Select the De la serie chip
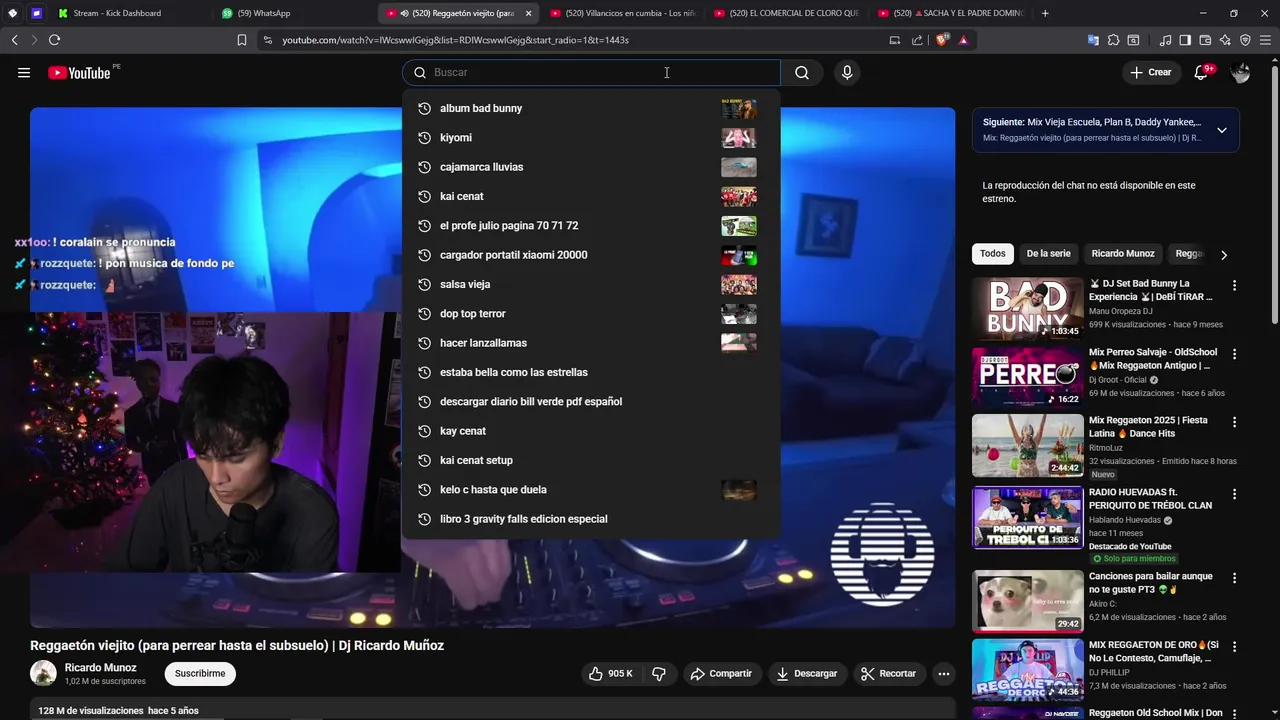This screenshot has height=720, width=1280. (1048, 254)
